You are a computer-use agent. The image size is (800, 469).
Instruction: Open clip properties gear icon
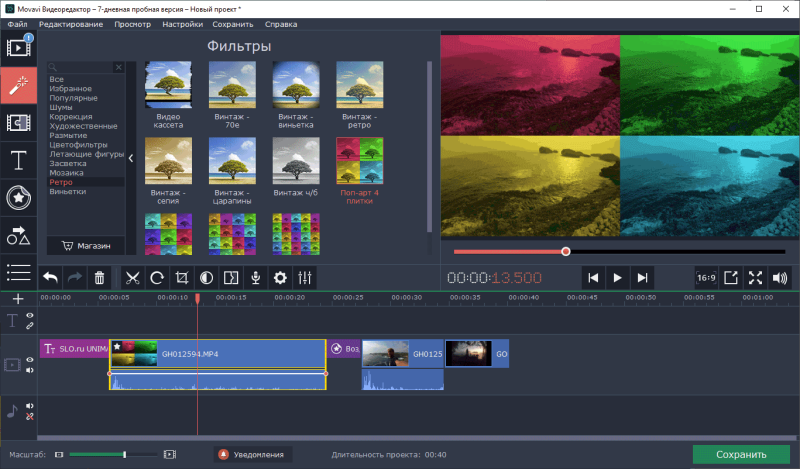[x=281, y=277]
